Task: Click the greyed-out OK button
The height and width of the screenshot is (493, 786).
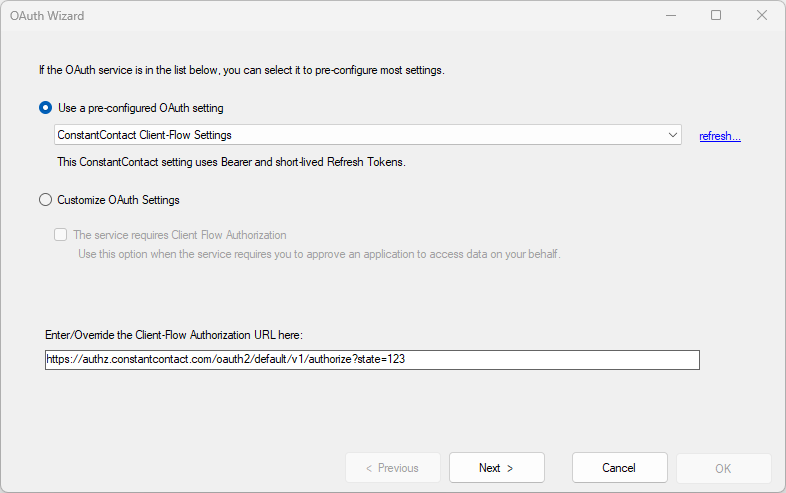Action: pyautogui.click(x=723, y=468)
